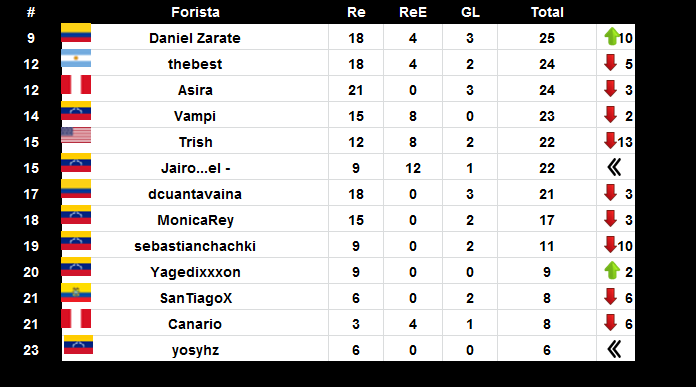Click the Total column header
696x387 pixels.
coord(547,12)
